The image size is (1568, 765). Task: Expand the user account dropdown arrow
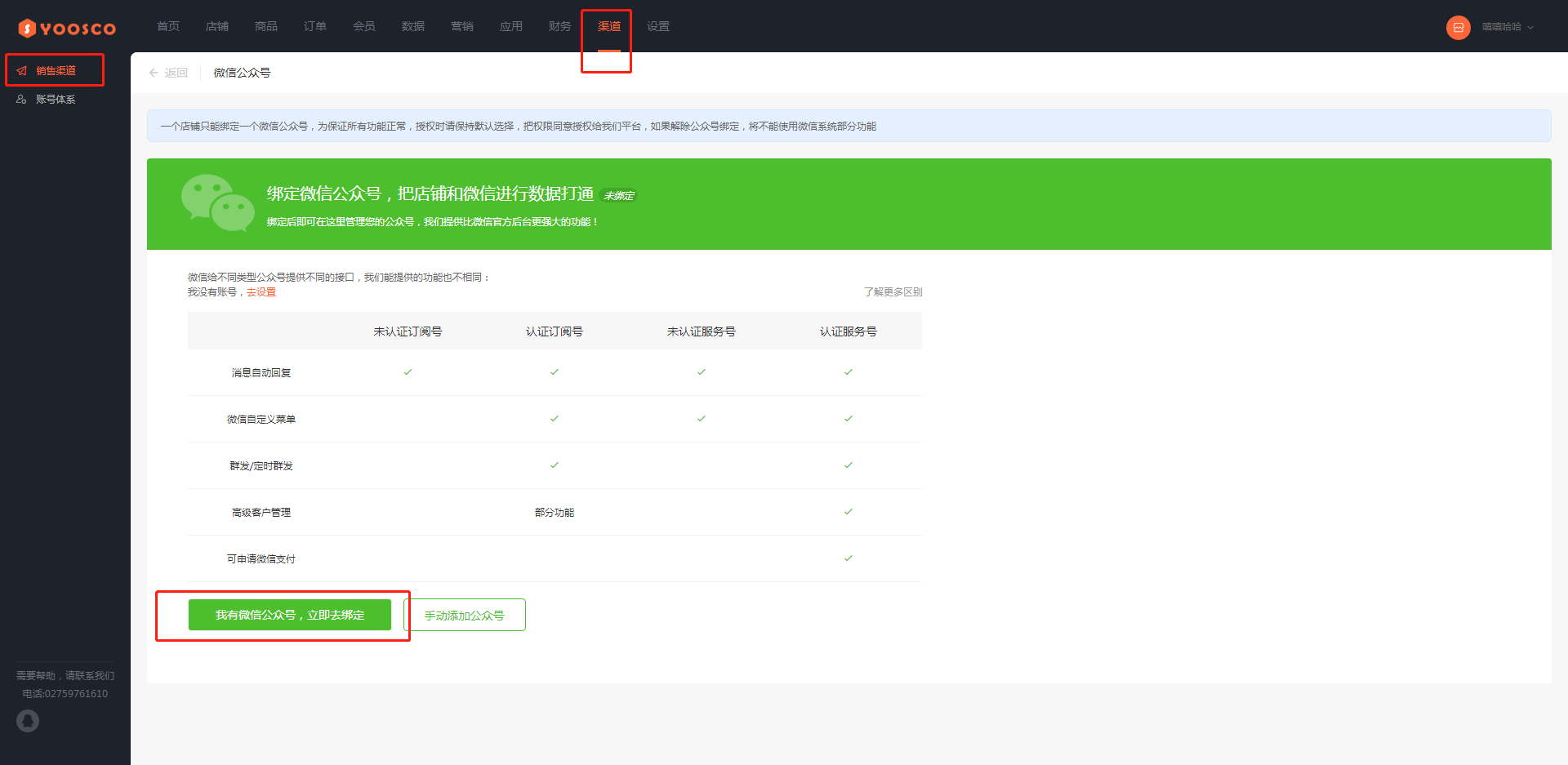tap(1530, 28)
